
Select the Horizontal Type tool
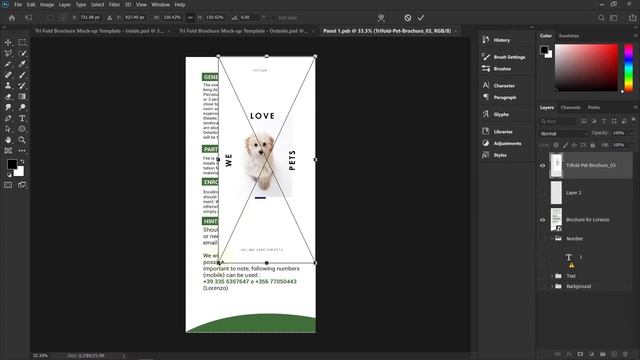(22, 118)
